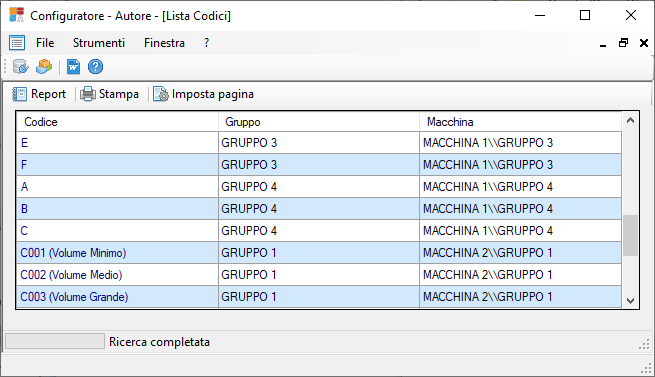
Task: Open the ? help menu
Action: coord(206,43)
